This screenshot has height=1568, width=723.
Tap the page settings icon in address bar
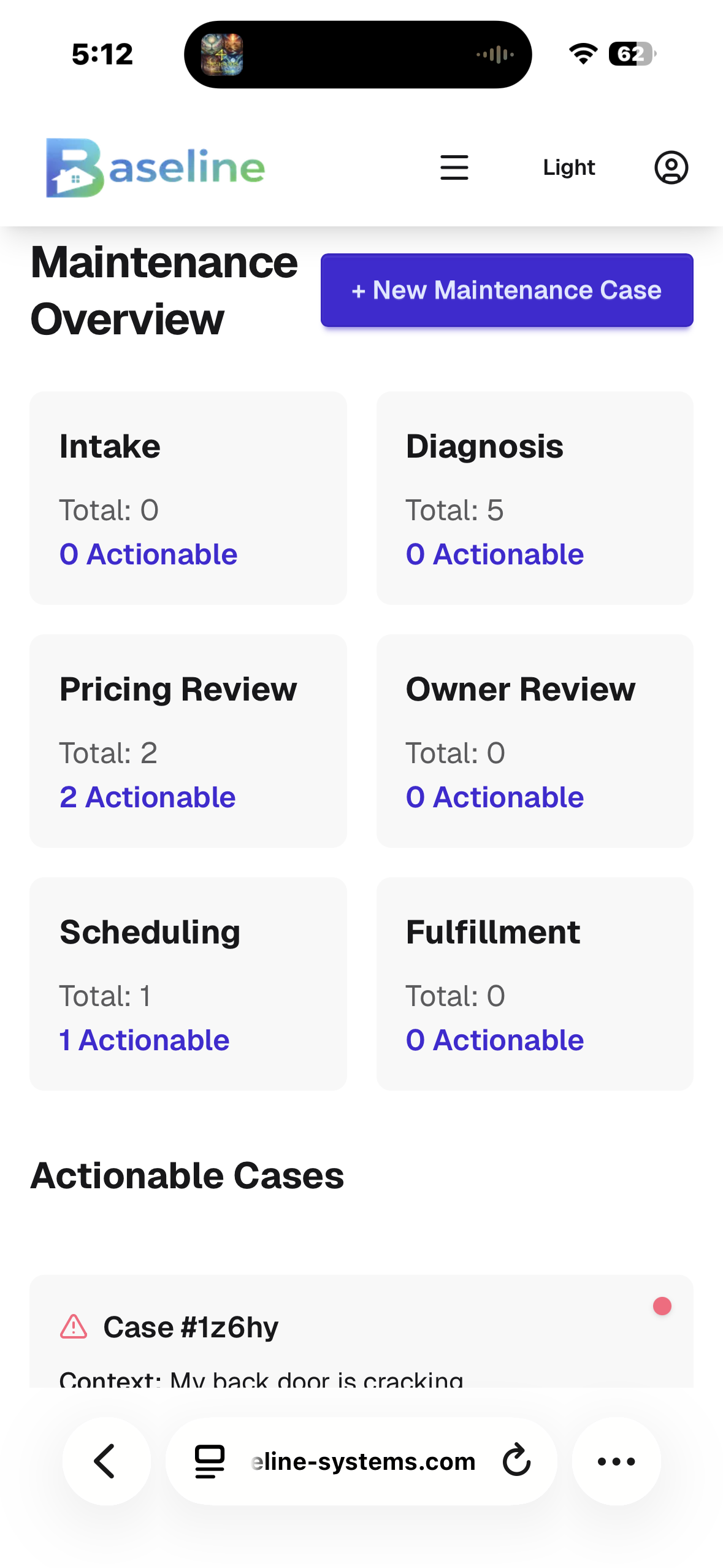tap(210, 1461)
